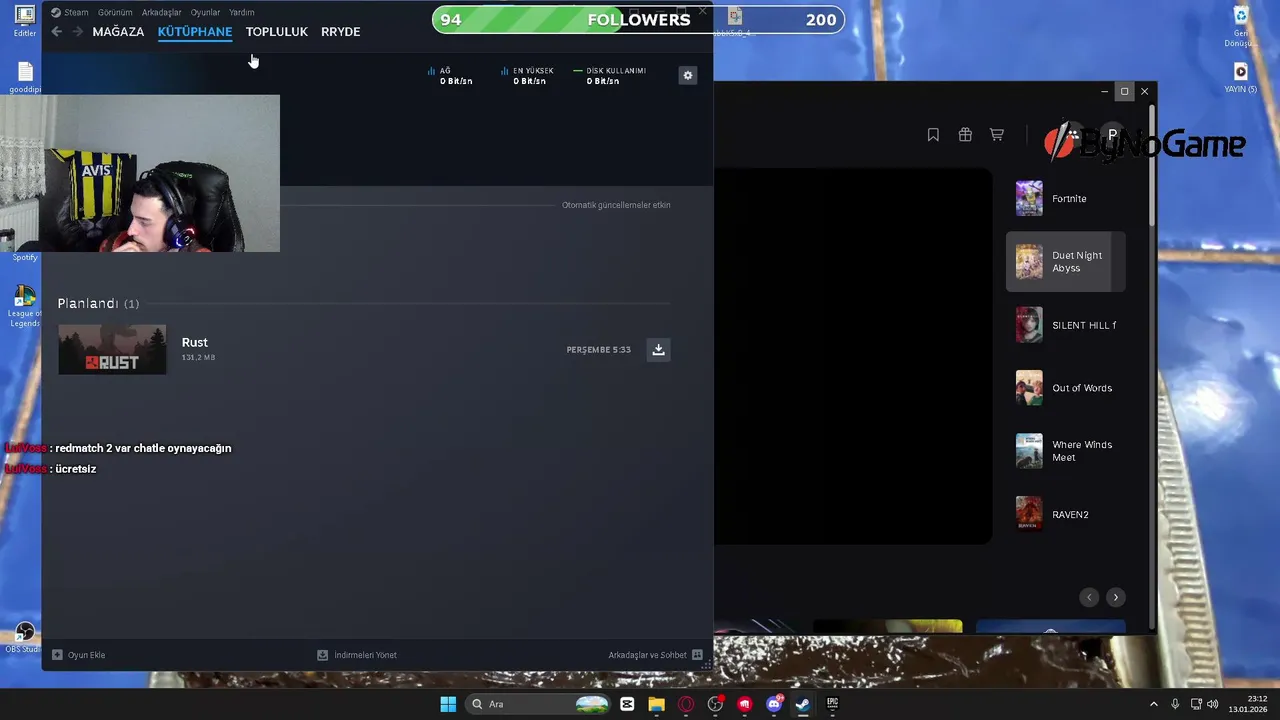Click the Steam icon in the taskbar

pos(802,704)
